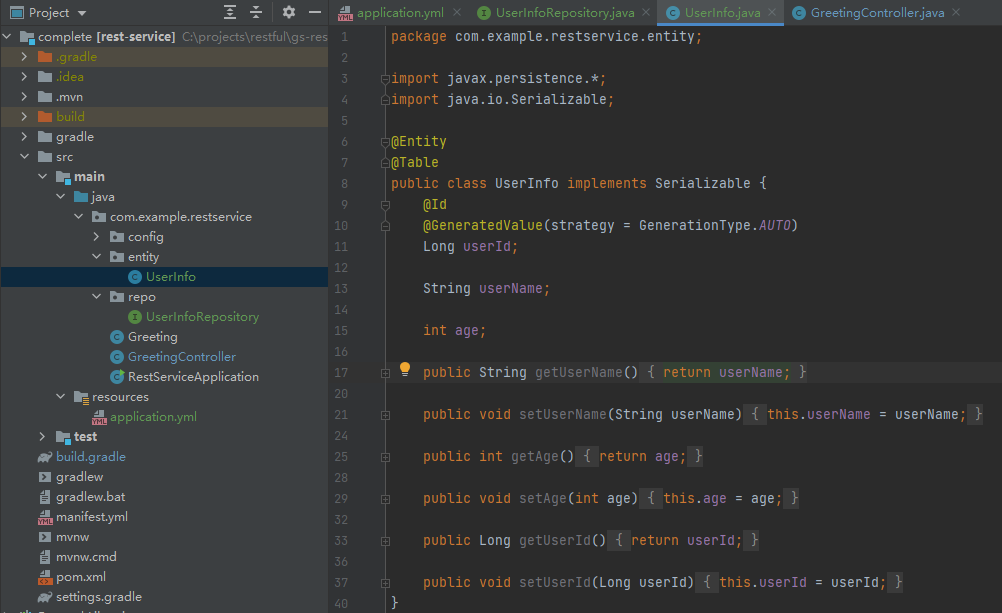The height and width of the screenshot is (613, 1002).
Task: Collapse the entity package
Action: coord(96,256)
